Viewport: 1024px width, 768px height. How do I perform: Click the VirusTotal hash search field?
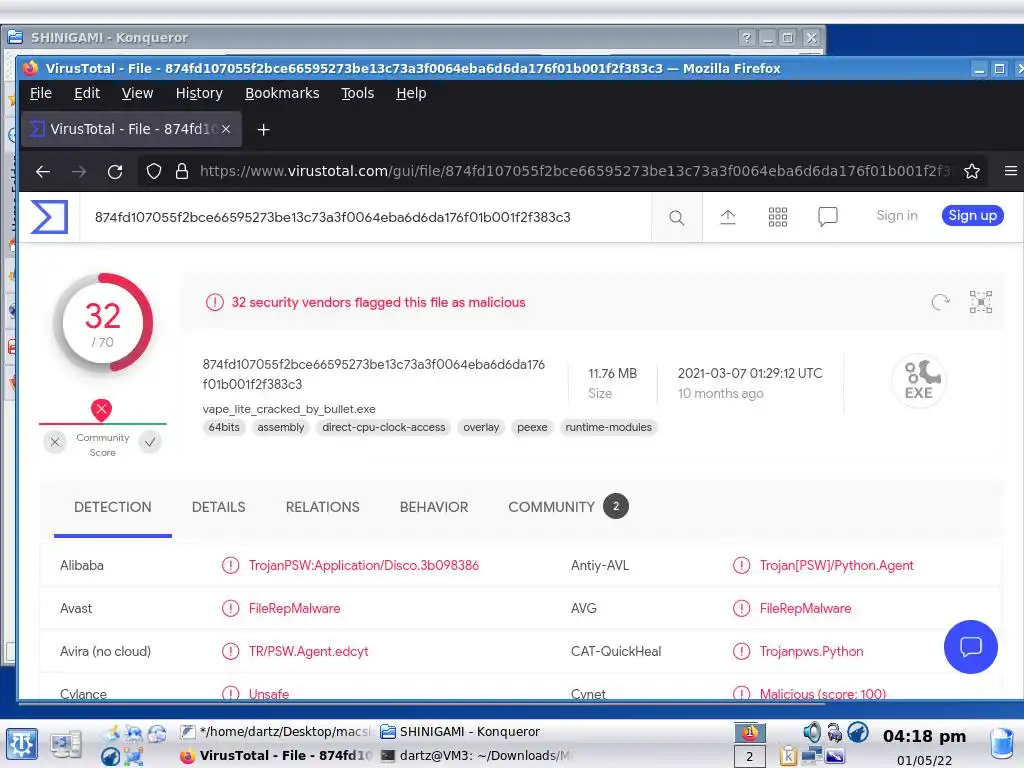[366, 217]
